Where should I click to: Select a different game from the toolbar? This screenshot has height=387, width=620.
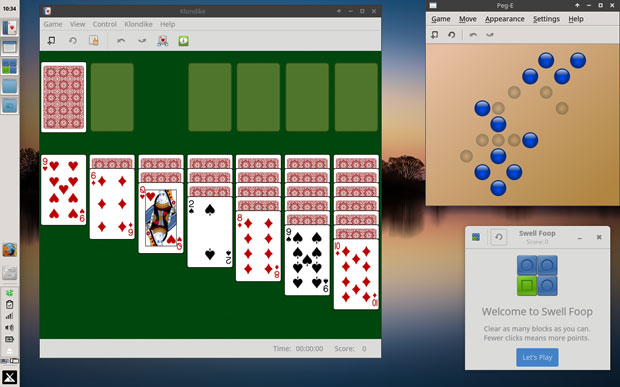click(94, 41)
